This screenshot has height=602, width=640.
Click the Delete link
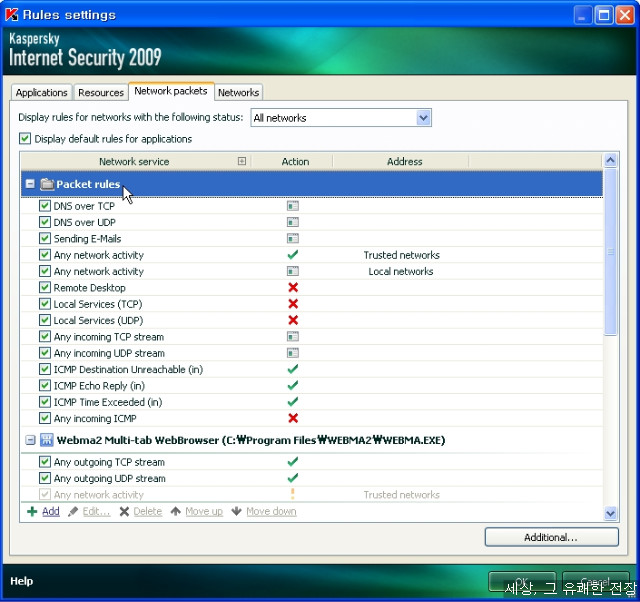148,511
